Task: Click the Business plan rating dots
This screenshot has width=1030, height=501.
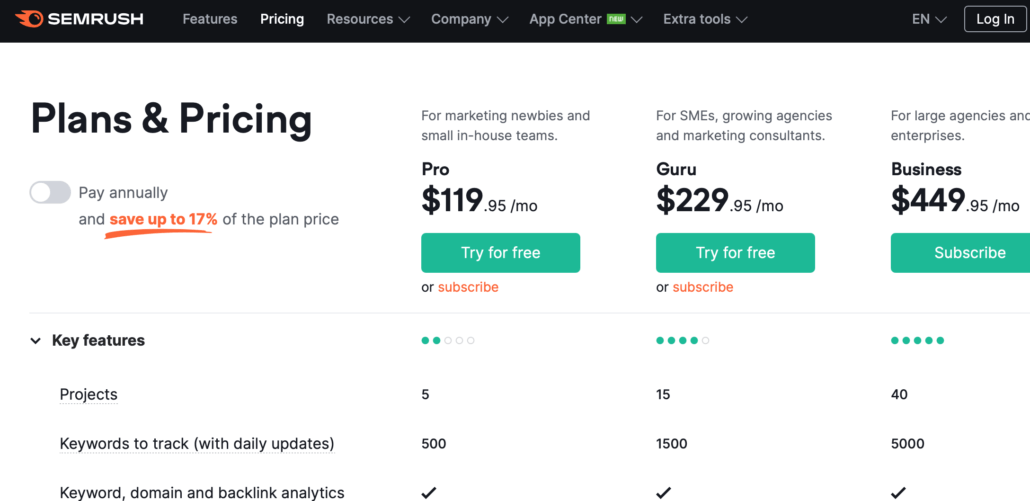Action: [x=918, y=340]
